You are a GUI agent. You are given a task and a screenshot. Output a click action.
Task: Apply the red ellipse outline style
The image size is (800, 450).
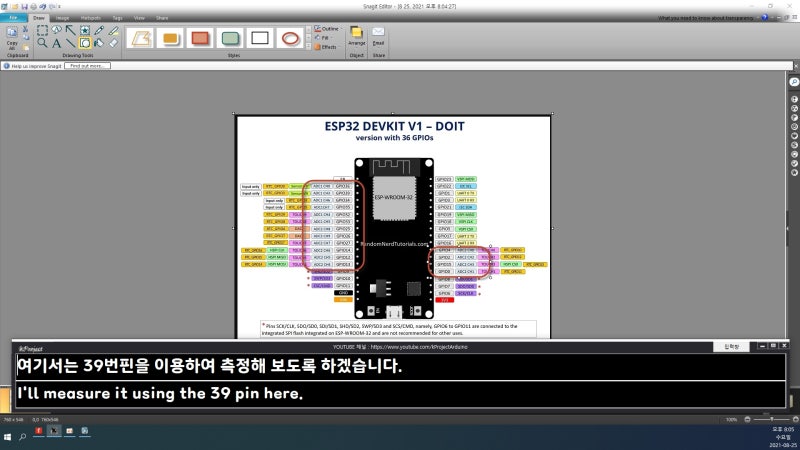290,38
